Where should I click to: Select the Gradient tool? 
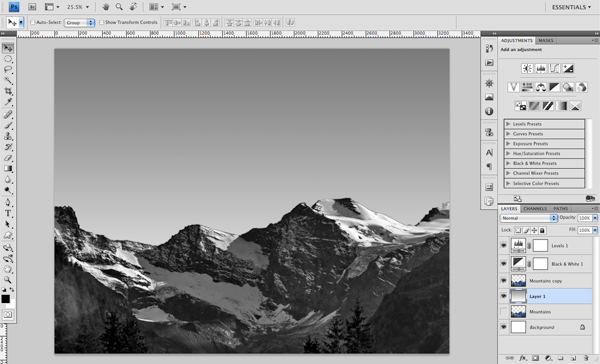(x=8, y=168)
